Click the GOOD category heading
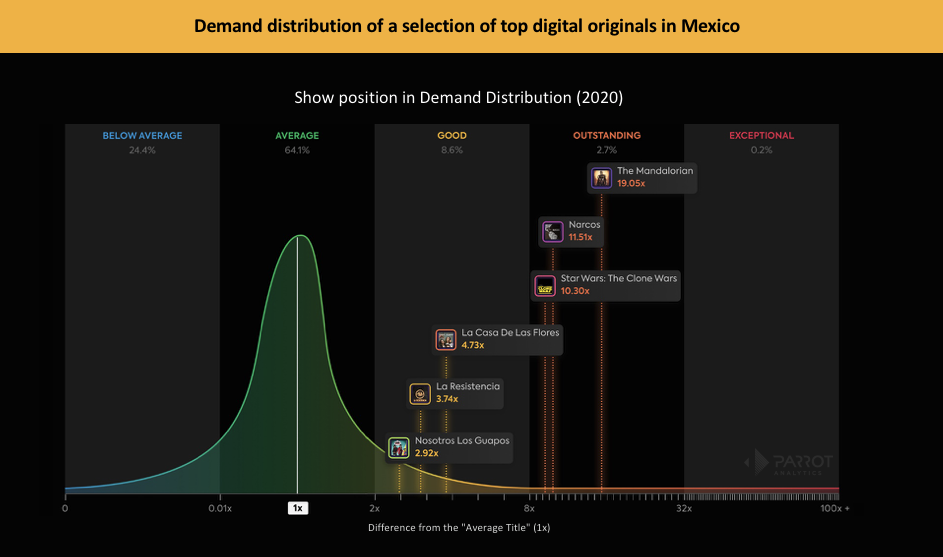The image size is (943, 557). [x=452, y=136]
